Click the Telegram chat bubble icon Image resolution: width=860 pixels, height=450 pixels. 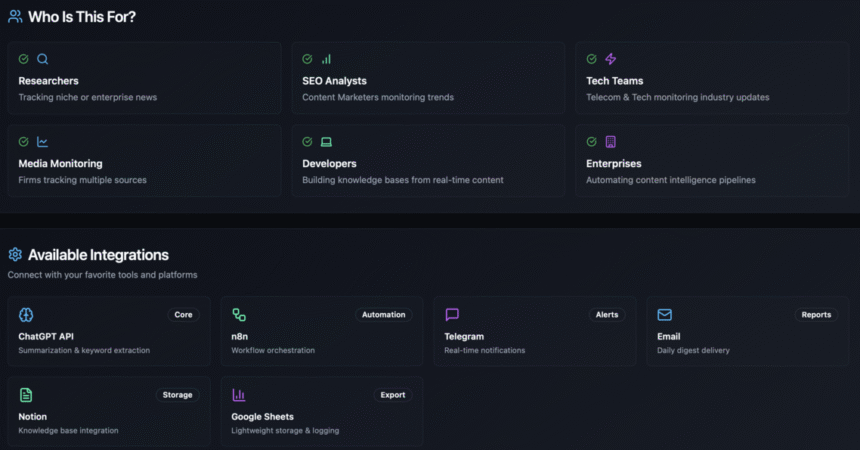[x=452, y=314]
